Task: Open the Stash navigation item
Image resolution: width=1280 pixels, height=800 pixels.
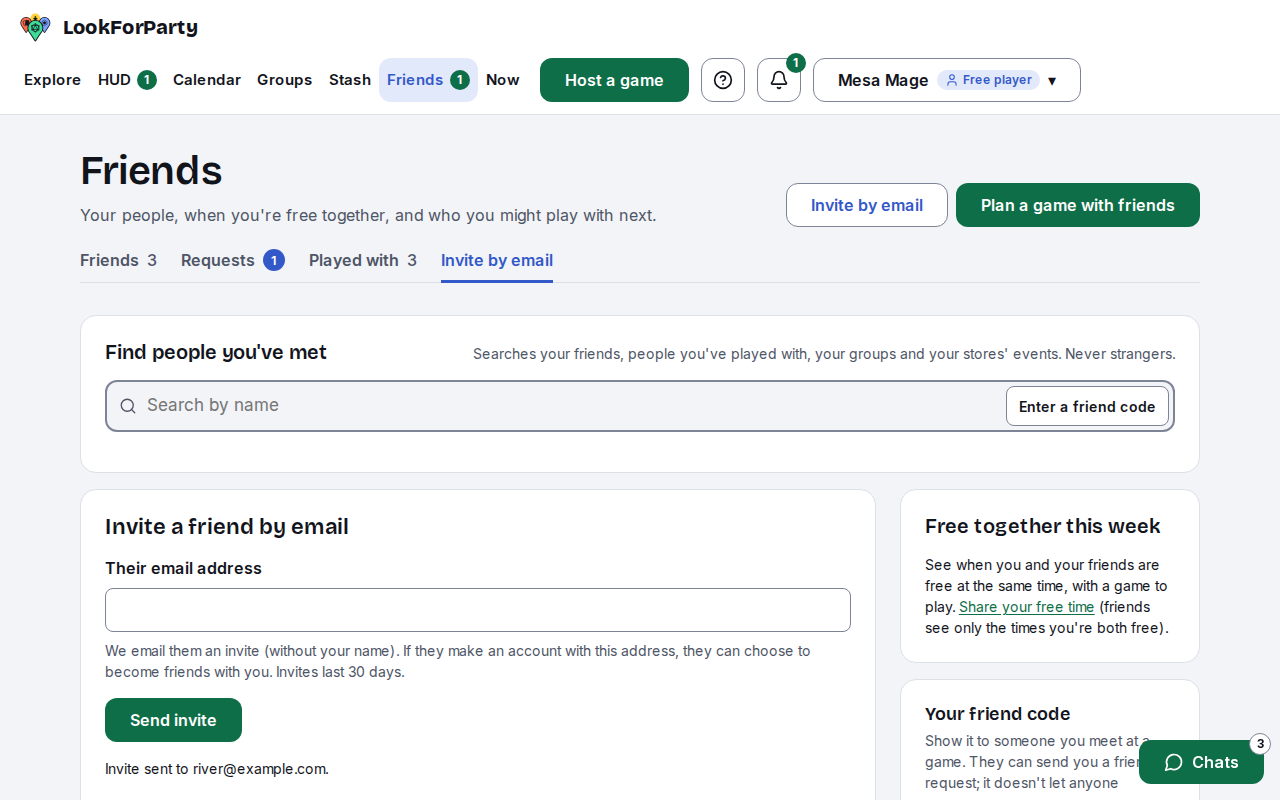Action: (350, 80)
